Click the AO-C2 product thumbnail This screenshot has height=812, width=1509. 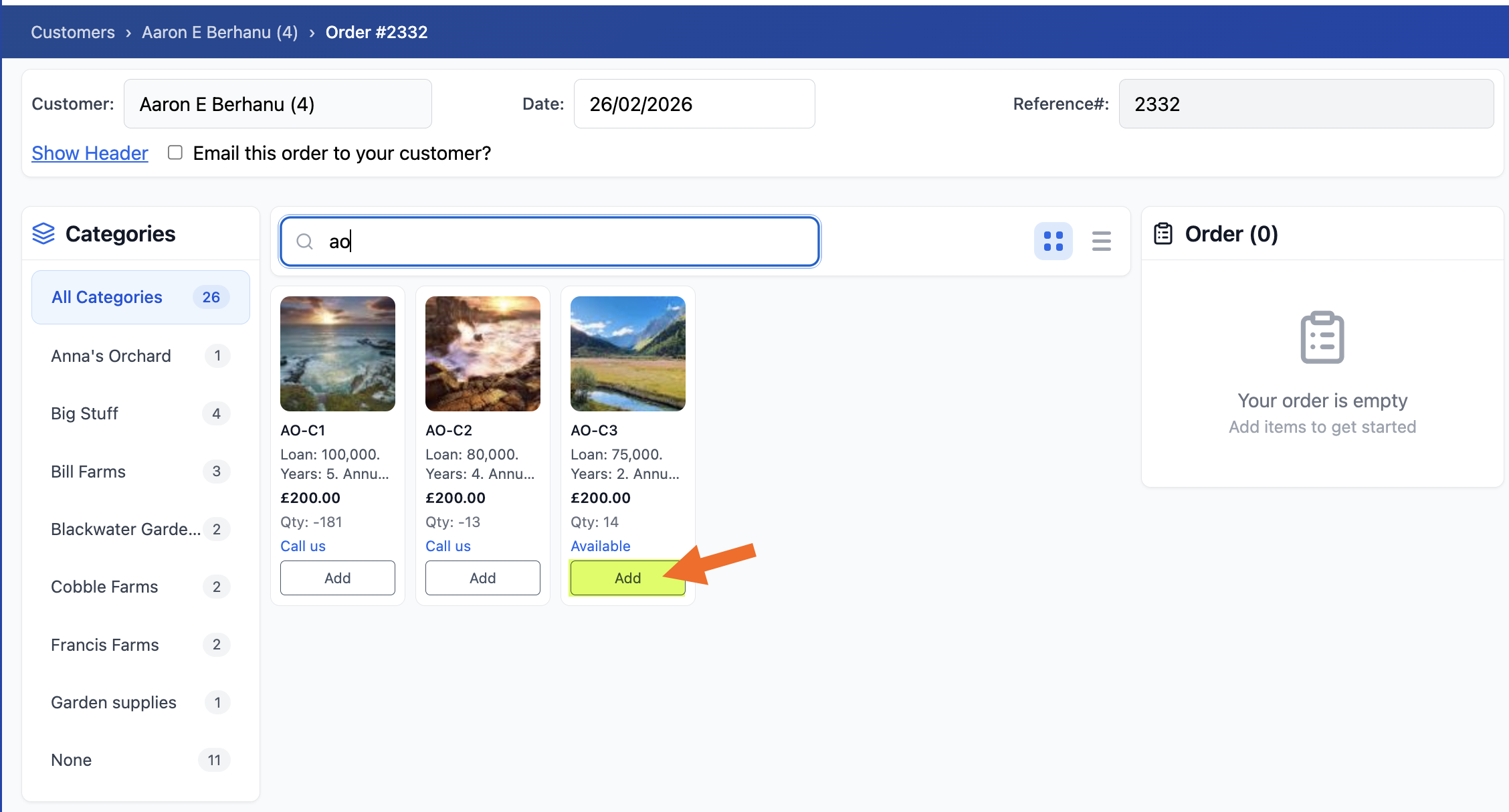(482, 353)
